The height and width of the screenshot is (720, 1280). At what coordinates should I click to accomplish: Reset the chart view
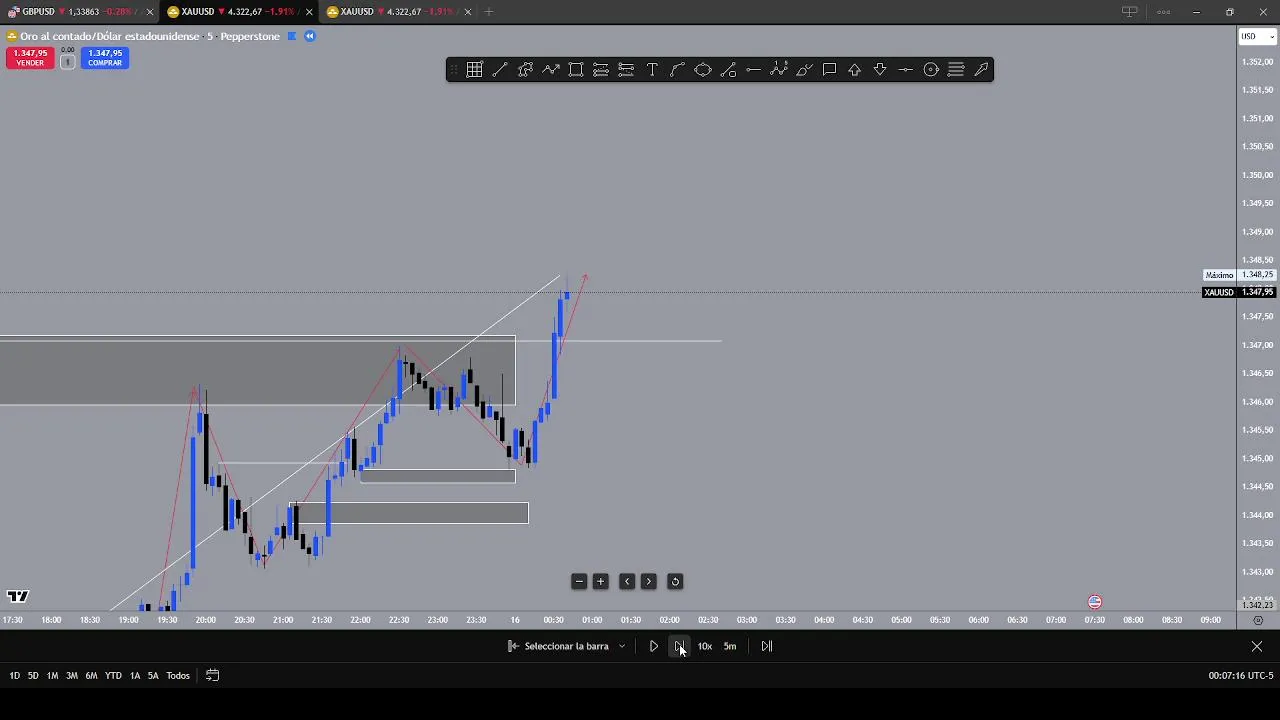coord(675,581)
